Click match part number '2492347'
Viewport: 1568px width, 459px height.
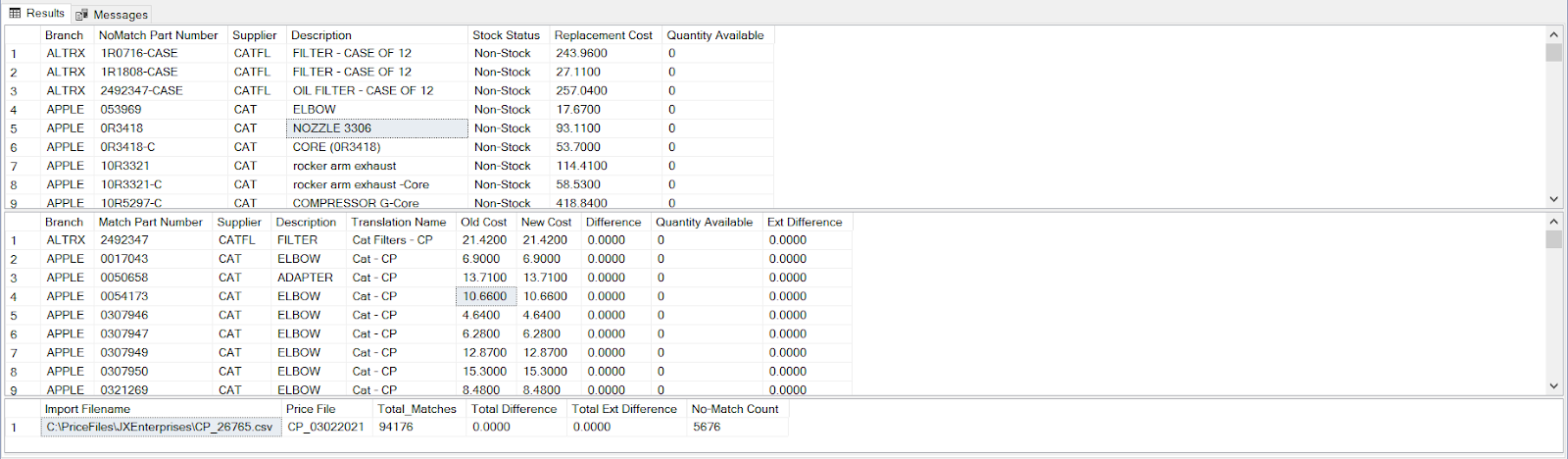tap(154, 240)
